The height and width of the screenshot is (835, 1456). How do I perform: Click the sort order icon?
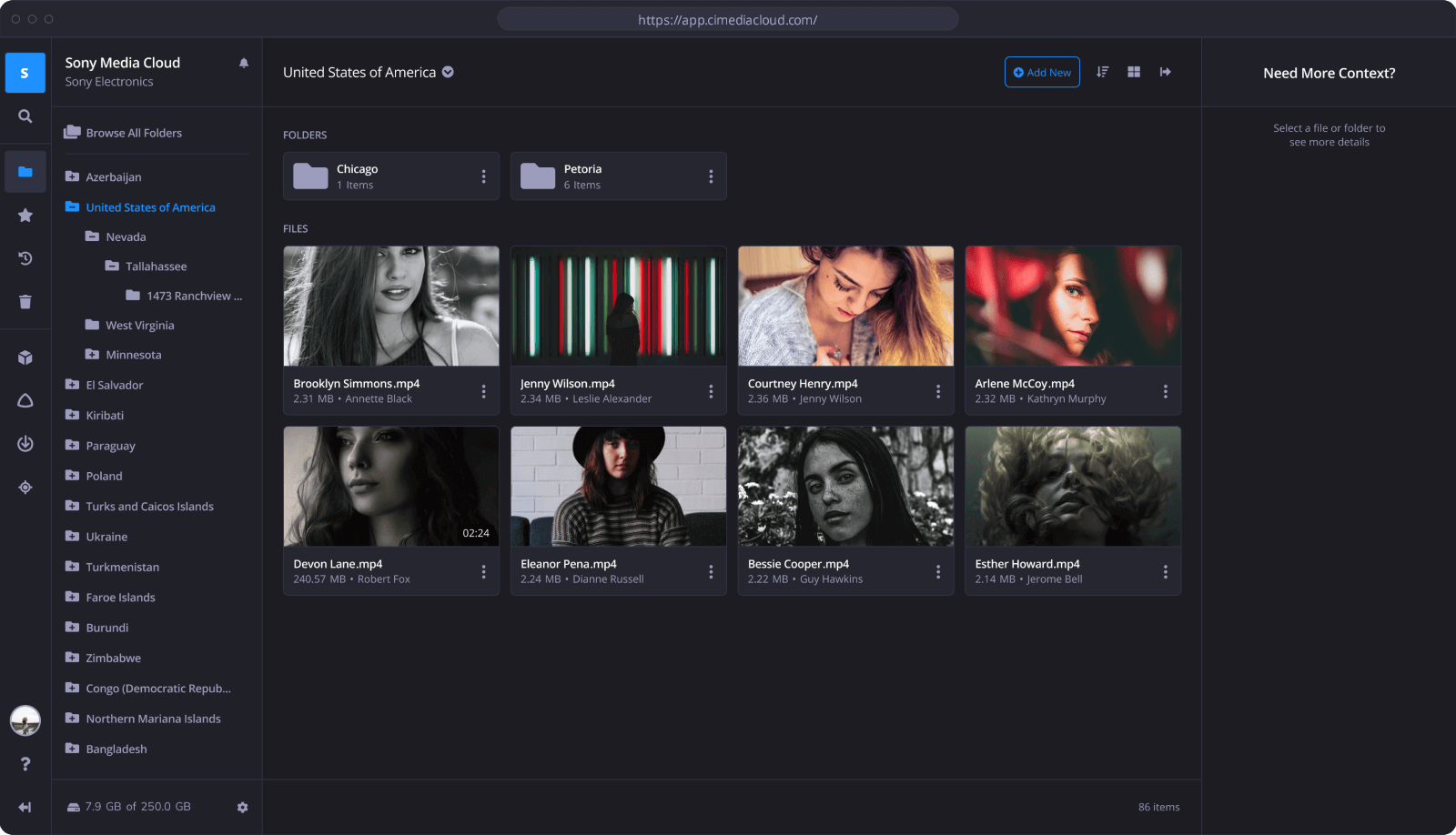1102,72
